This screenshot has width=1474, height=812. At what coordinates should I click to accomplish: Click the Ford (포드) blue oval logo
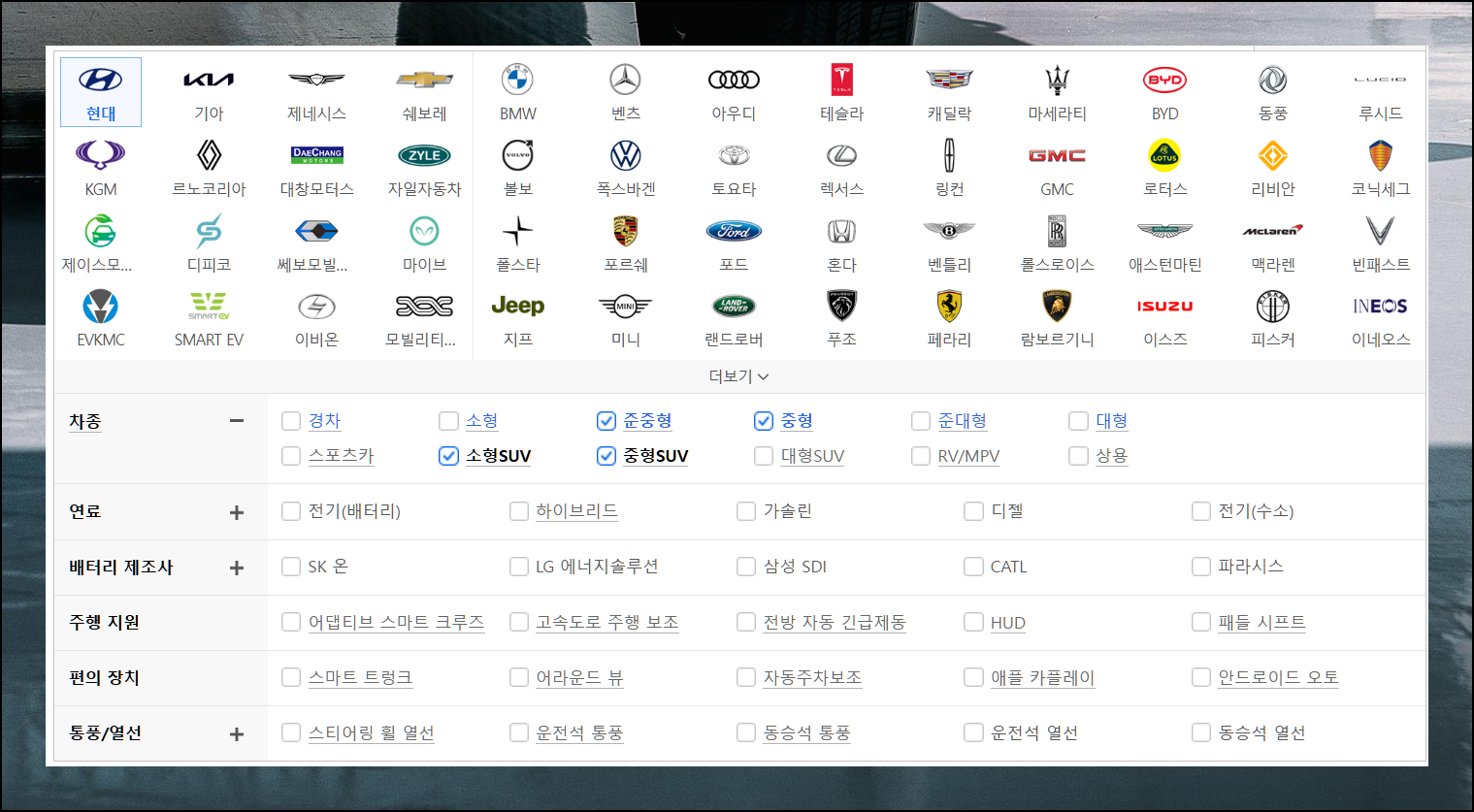[734, 231]
